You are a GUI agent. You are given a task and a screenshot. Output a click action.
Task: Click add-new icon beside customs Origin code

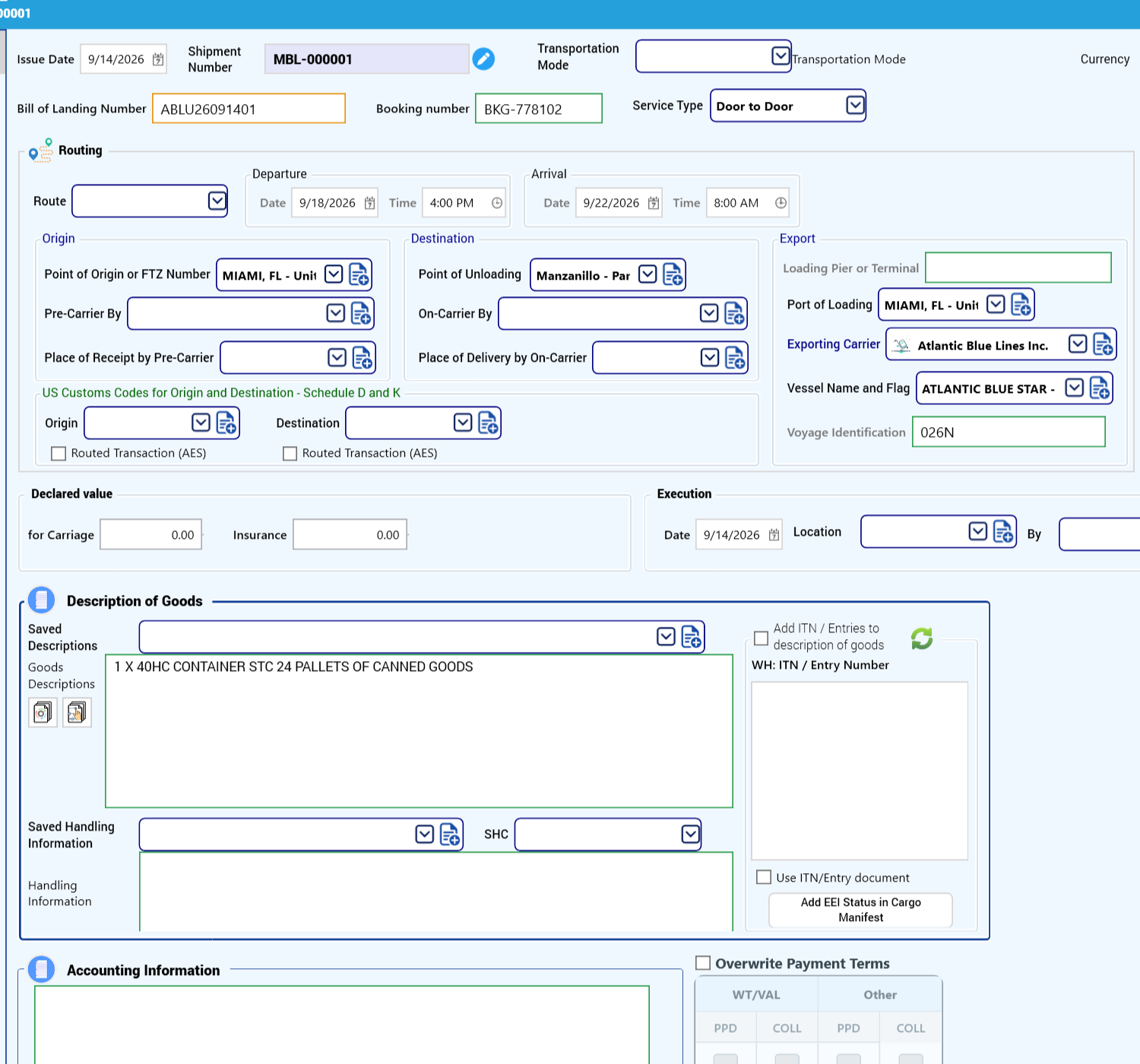coord(226,423)
